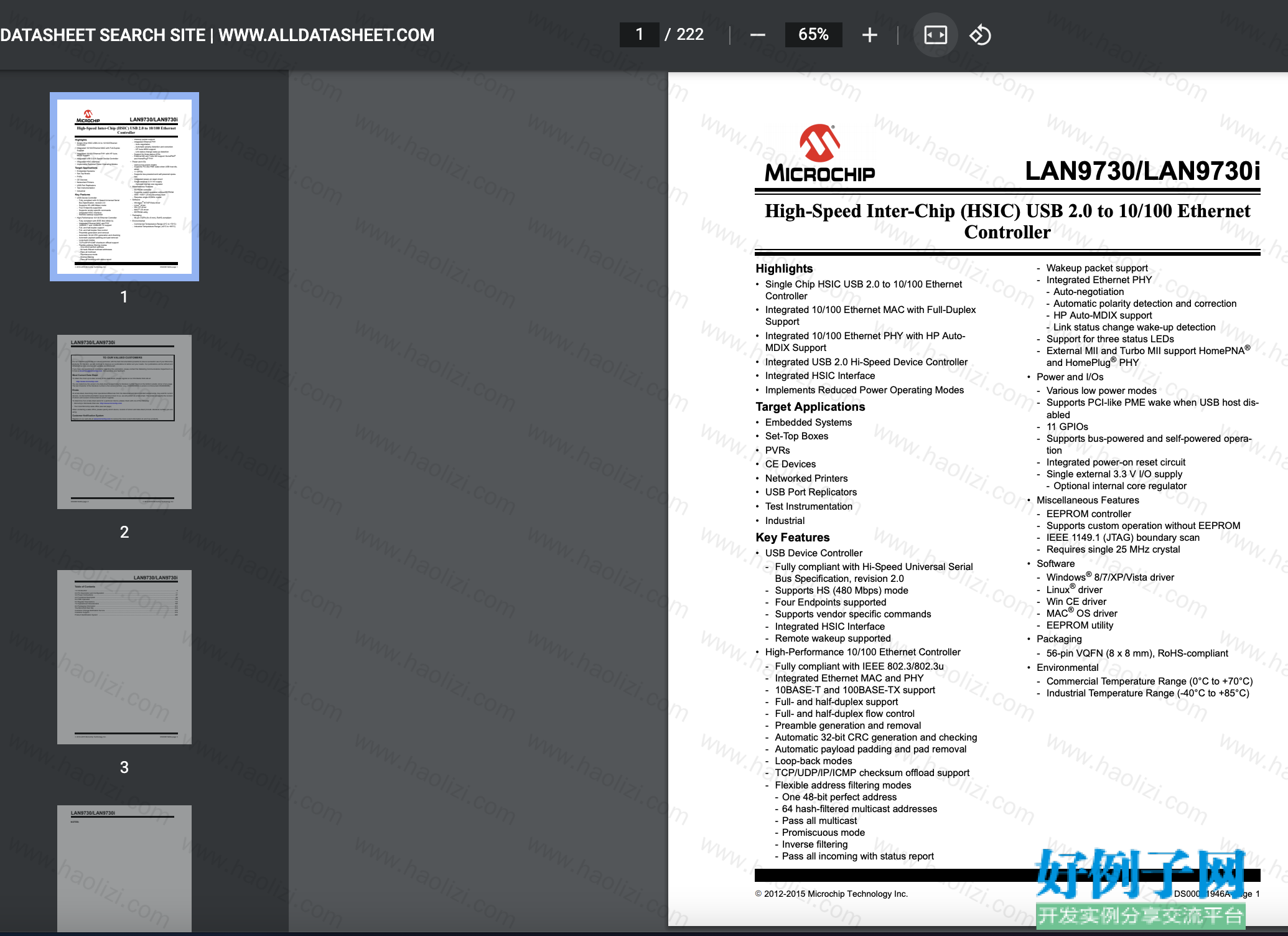Click 'IEEE 1149.1 (JTAG) boundary scan' text
The height and width of the screenshot is (936, 1288).
pyautogui.click(x=1122, y=537)
